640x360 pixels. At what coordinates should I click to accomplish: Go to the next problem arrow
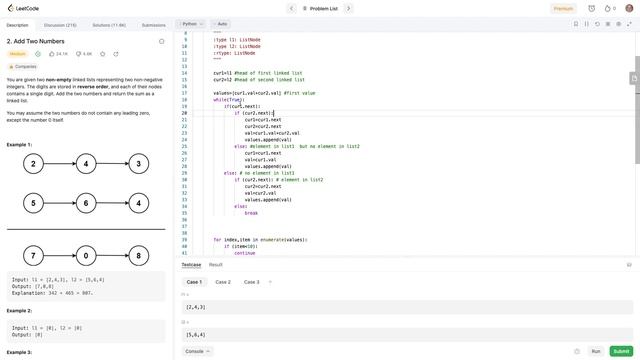tap(349, 8)
